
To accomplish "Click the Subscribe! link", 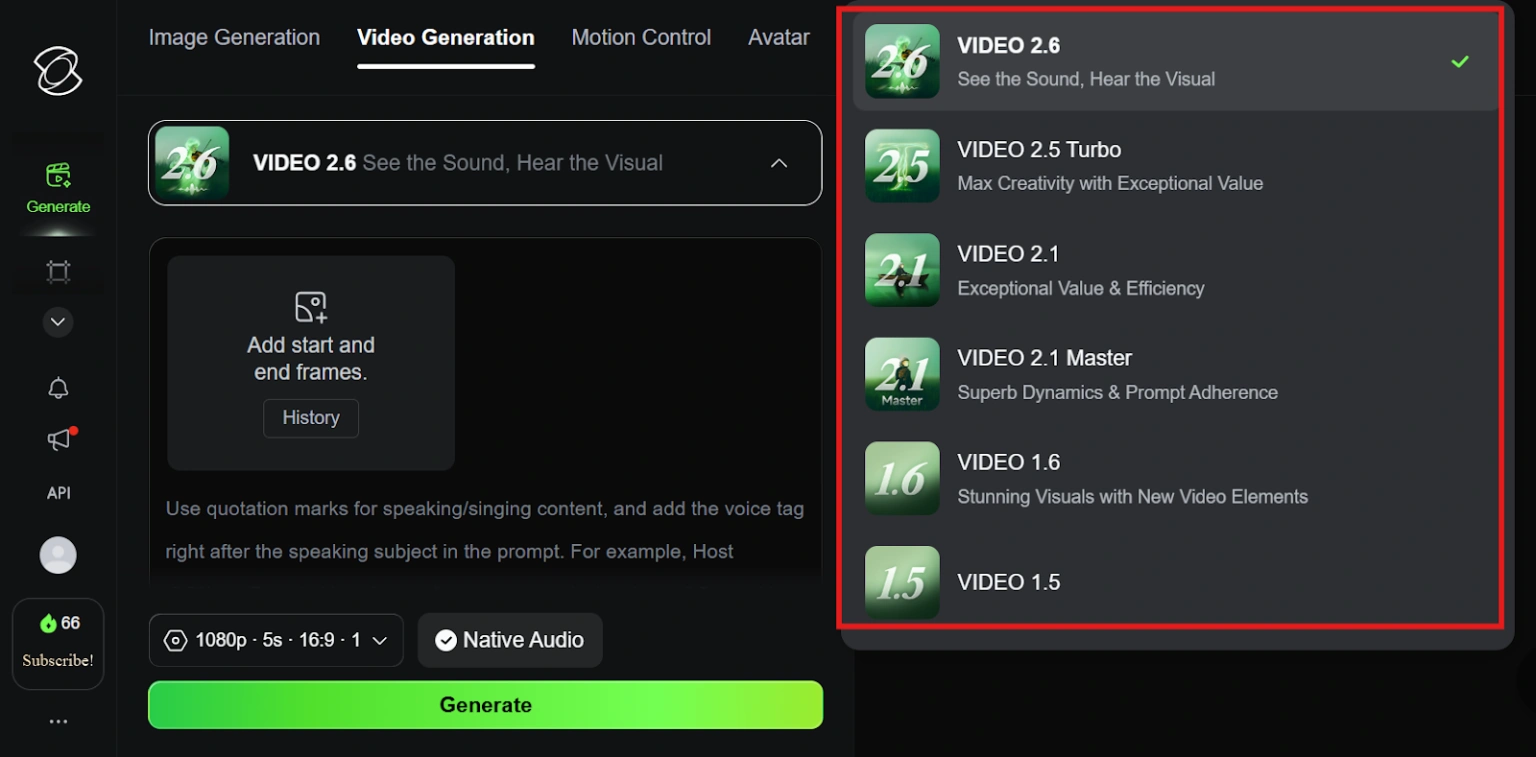I will click(58, 660).
